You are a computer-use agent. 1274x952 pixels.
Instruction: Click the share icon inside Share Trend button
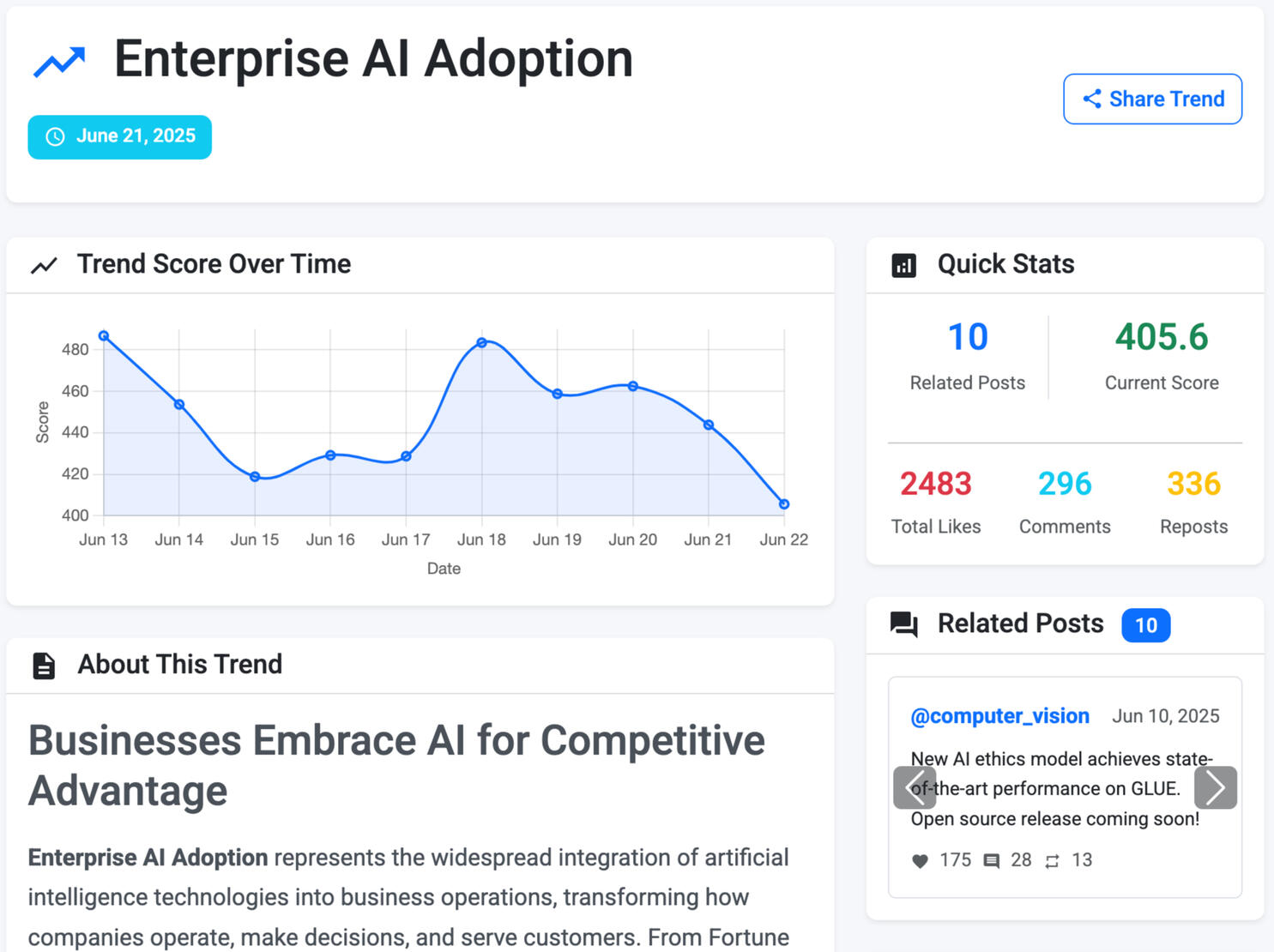point(1092,99)
